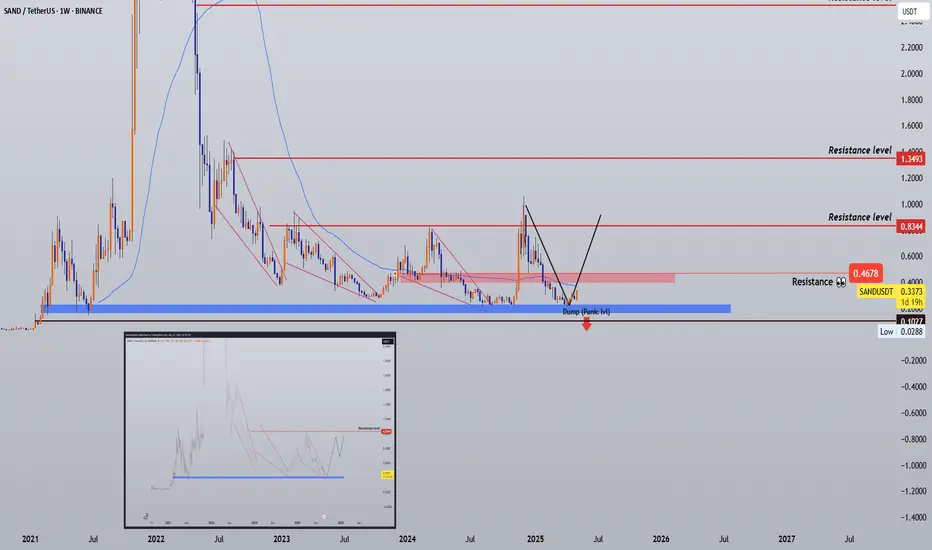Click 2022 on the time axis
Viewport: 932px width, 550px height.
[156, 539]
